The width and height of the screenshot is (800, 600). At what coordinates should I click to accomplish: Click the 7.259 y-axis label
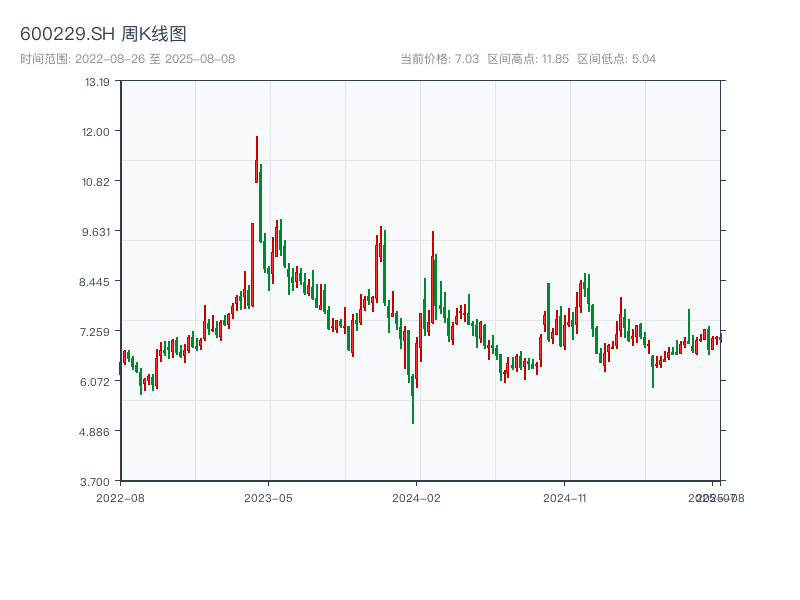pos(96,331)
